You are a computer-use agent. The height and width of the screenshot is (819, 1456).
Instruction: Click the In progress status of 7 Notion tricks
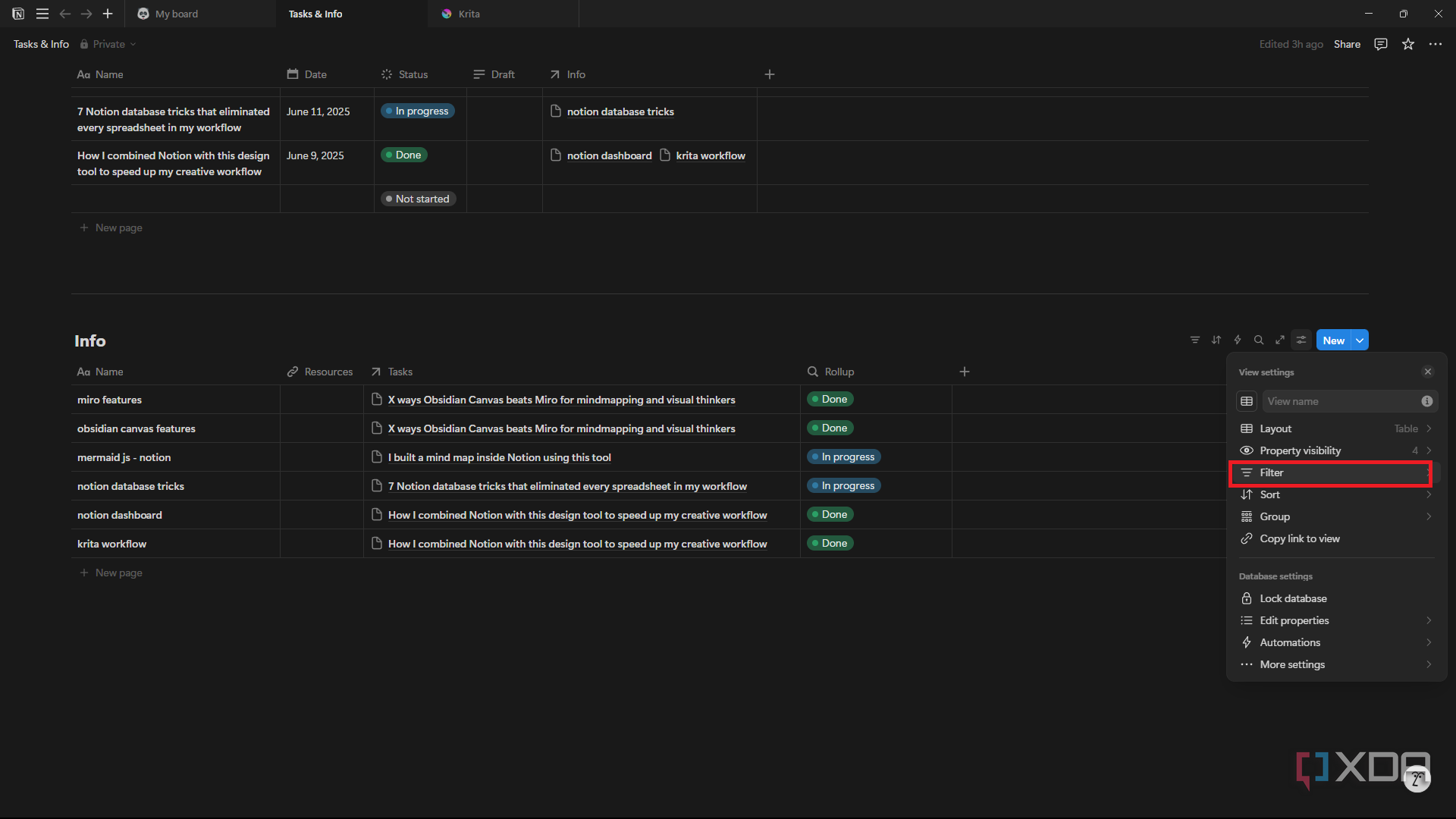click(x=417, y=111)
